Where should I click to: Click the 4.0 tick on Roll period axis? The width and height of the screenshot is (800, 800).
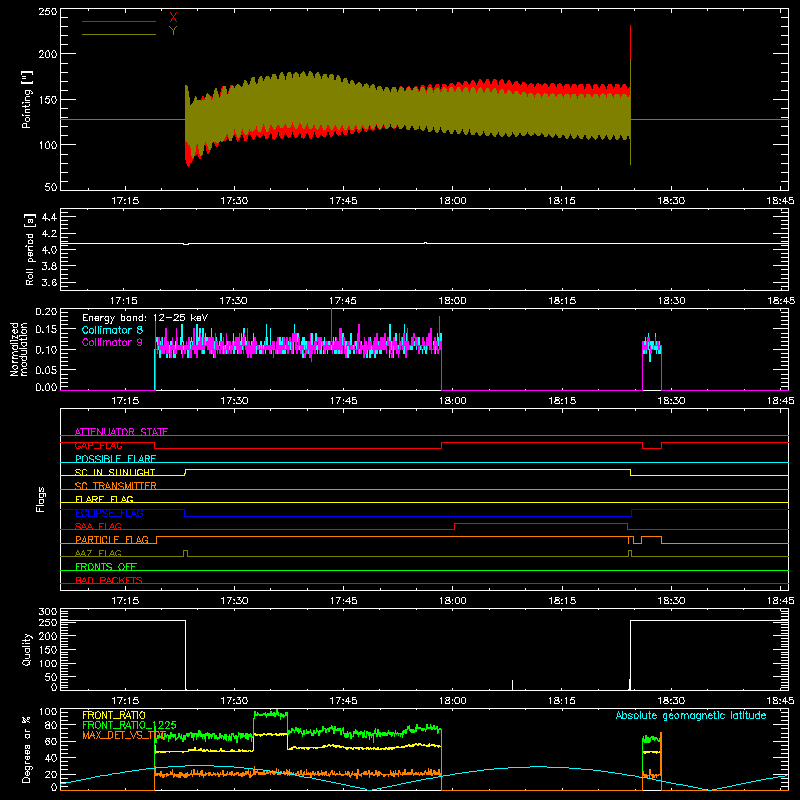pos(49,250)
